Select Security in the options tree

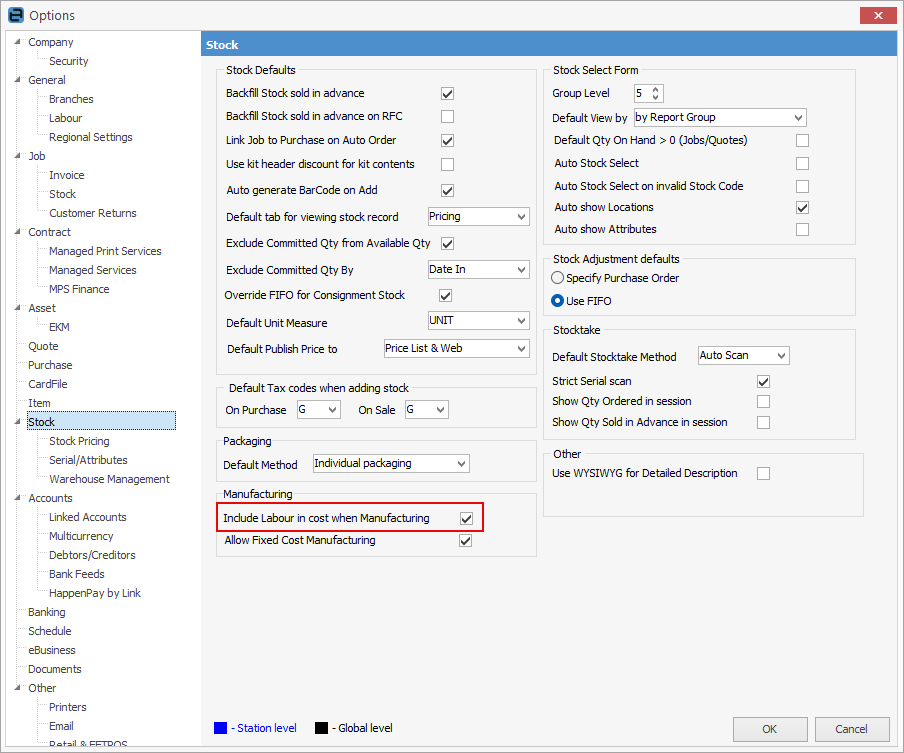click(69, 61)
